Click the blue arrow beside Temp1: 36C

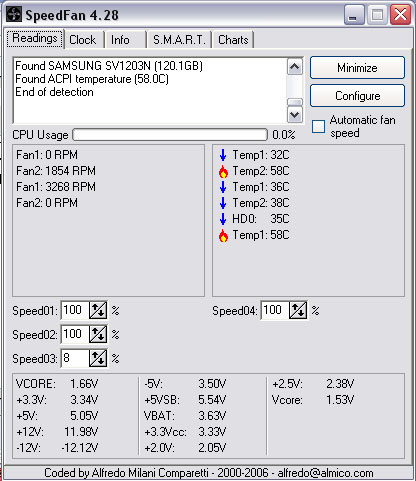223,187
